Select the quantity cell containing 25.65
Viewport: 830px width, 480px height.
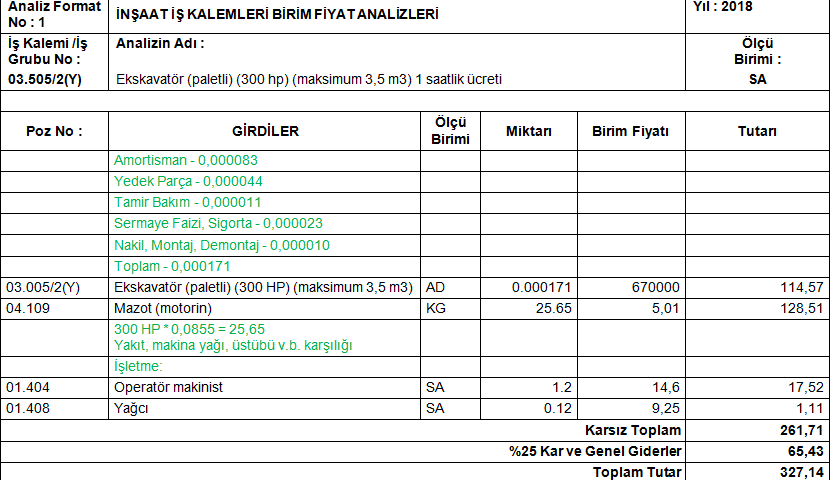point(529,309)
